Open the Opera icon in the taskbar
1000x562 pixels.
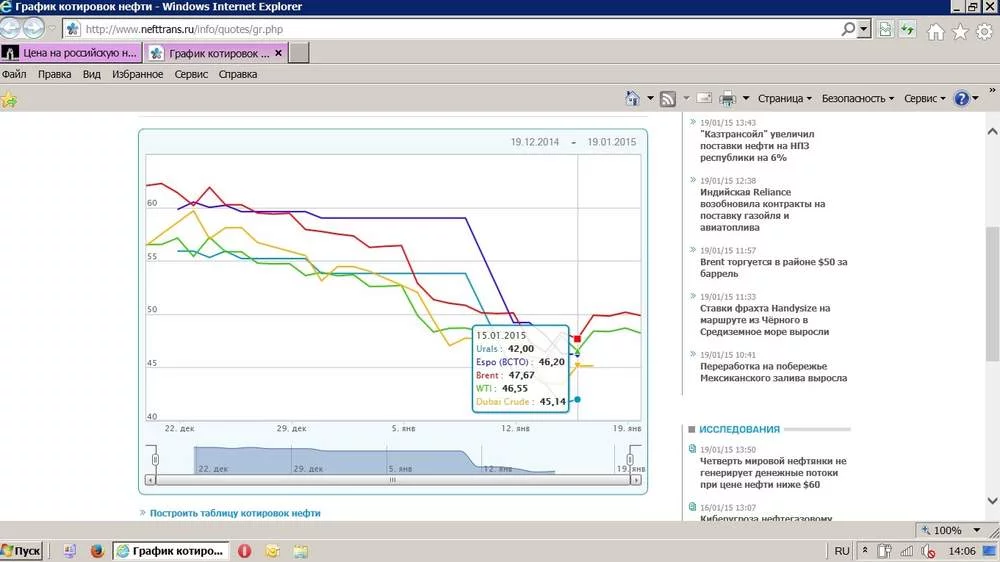pyautogui.click(x=244, y=551)
